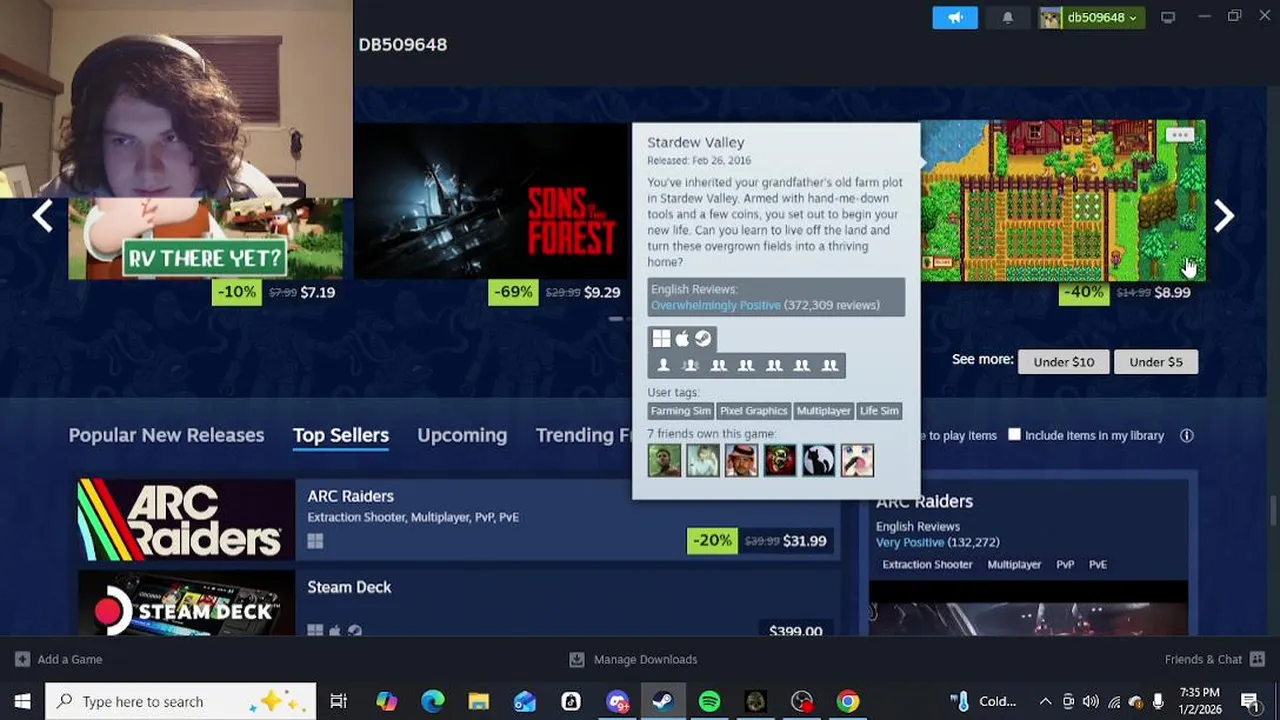Click the black cat friend avatar

click(818, 460)
